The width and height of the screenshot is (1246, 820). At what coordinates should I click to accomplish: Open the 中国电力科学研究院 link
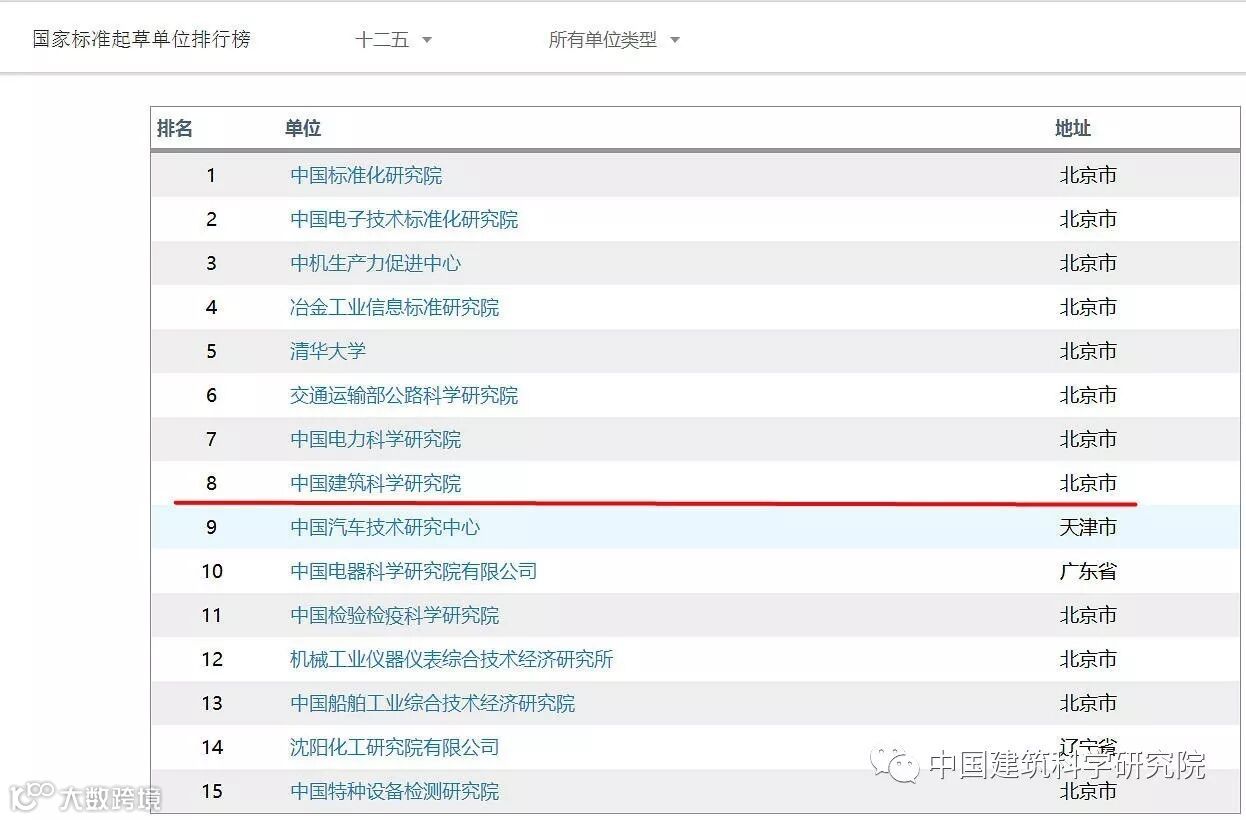click(376, 439)
